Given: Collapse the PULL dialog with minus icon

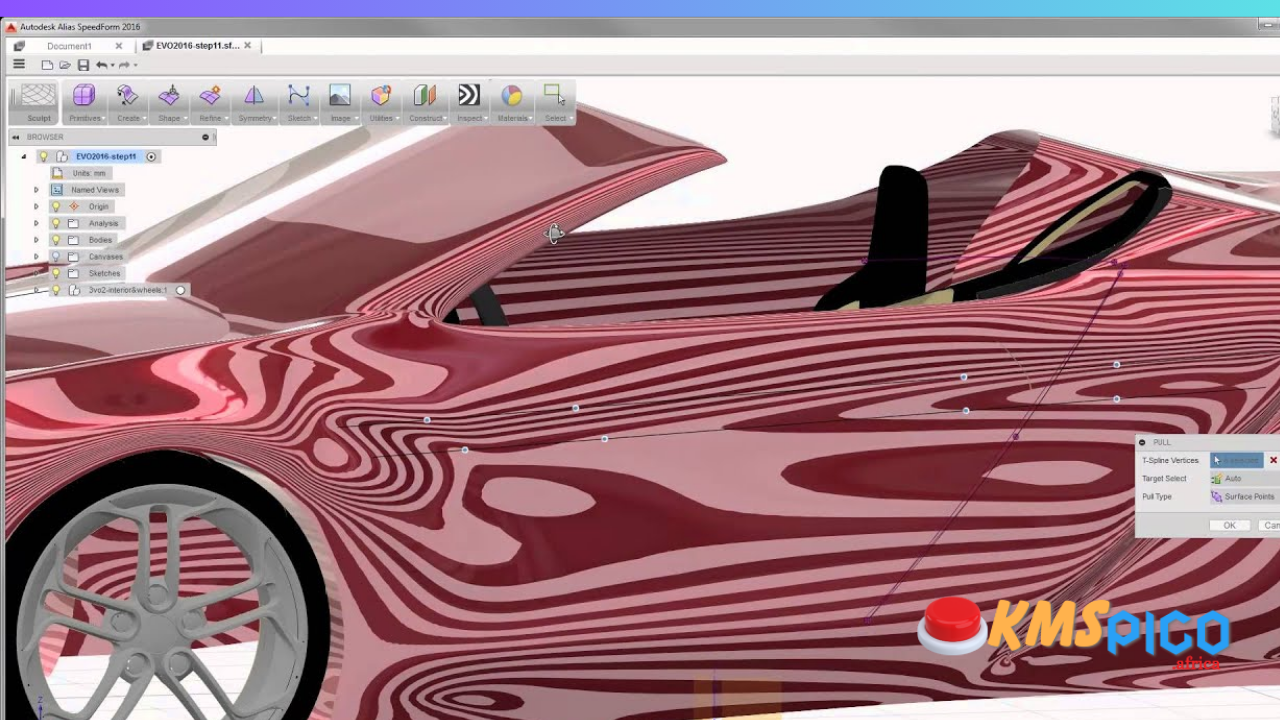Looking at the screenshot, I should tap(1142, 442).
